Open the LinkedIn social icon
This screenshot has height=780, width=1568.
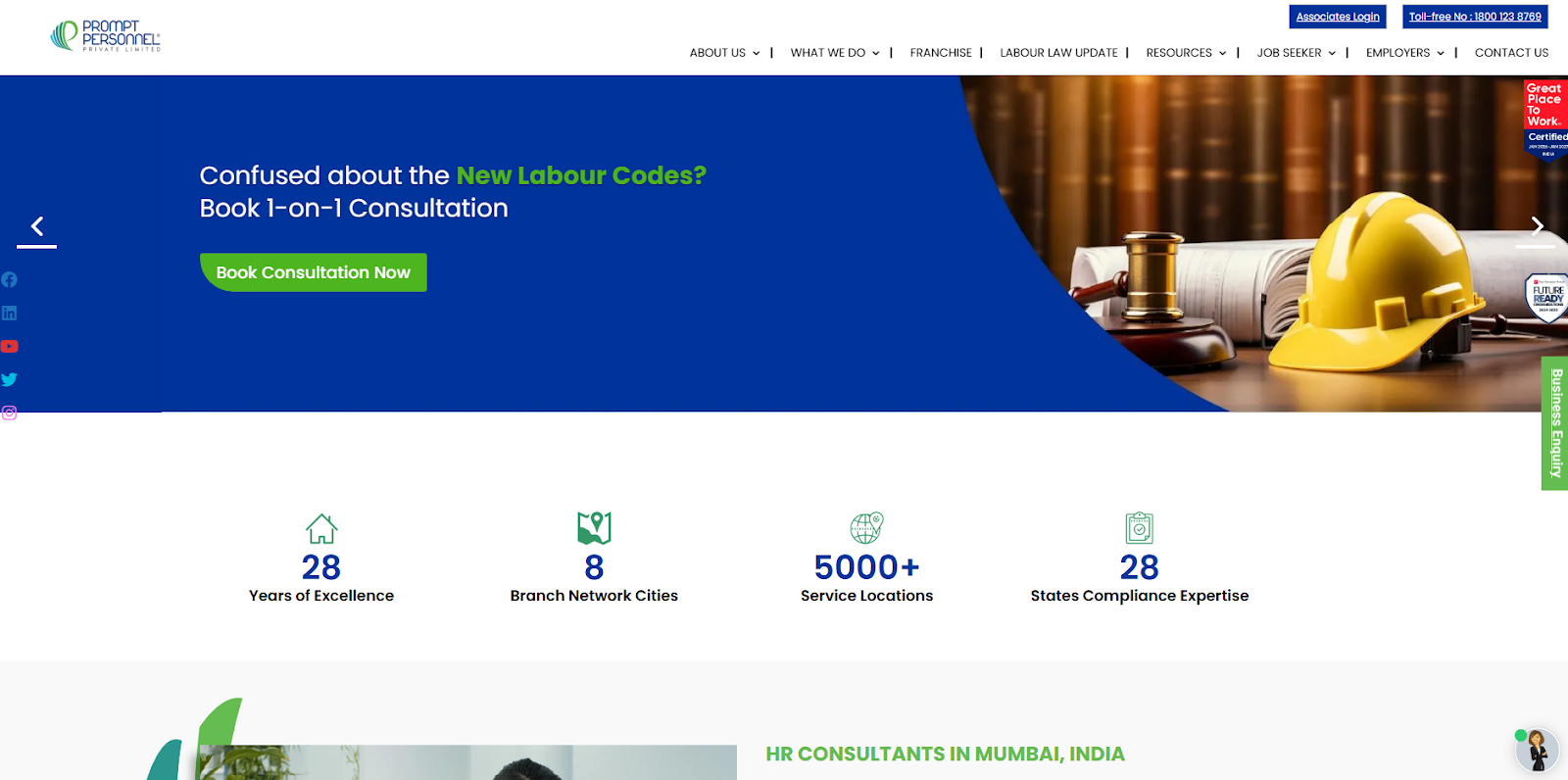click(x=9, y=314)
